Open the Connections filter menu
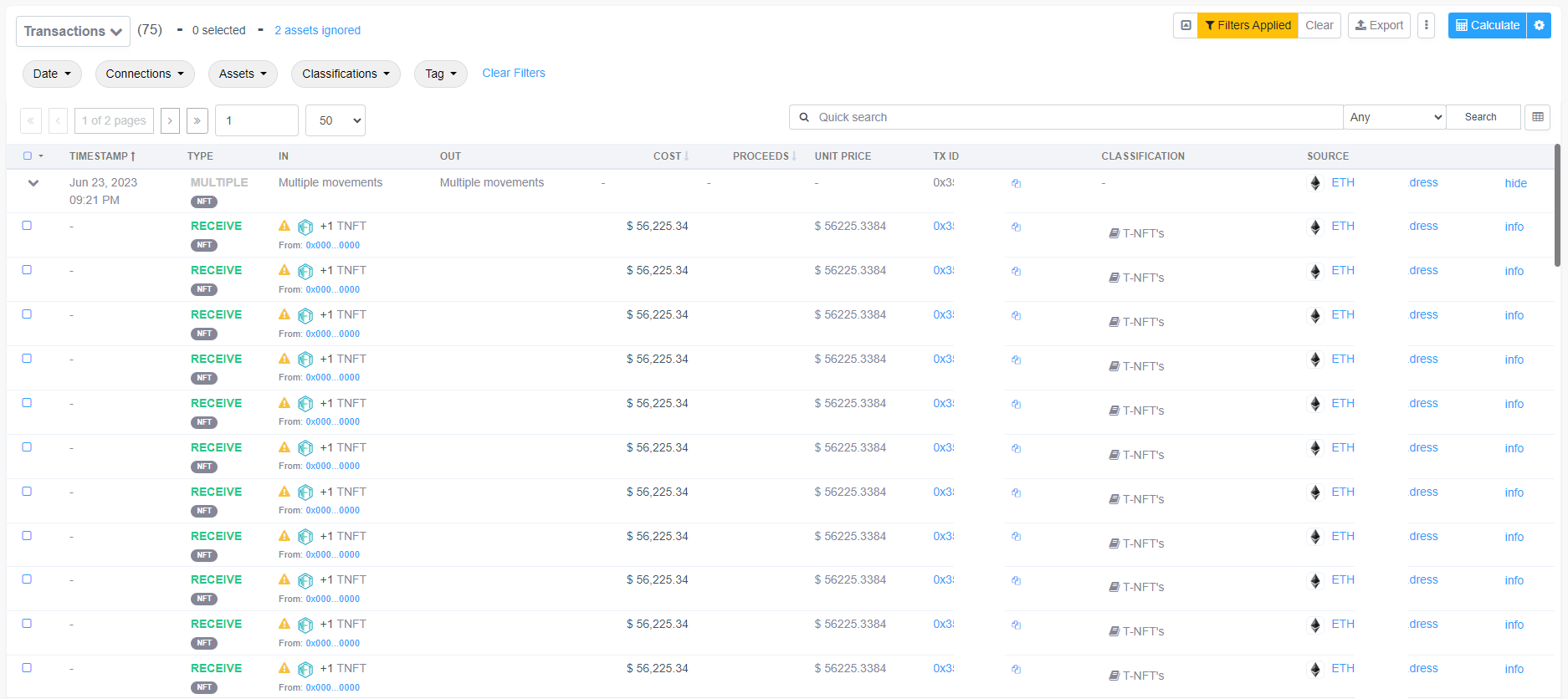Viewport: 1568px width, 699px height. 145,74
